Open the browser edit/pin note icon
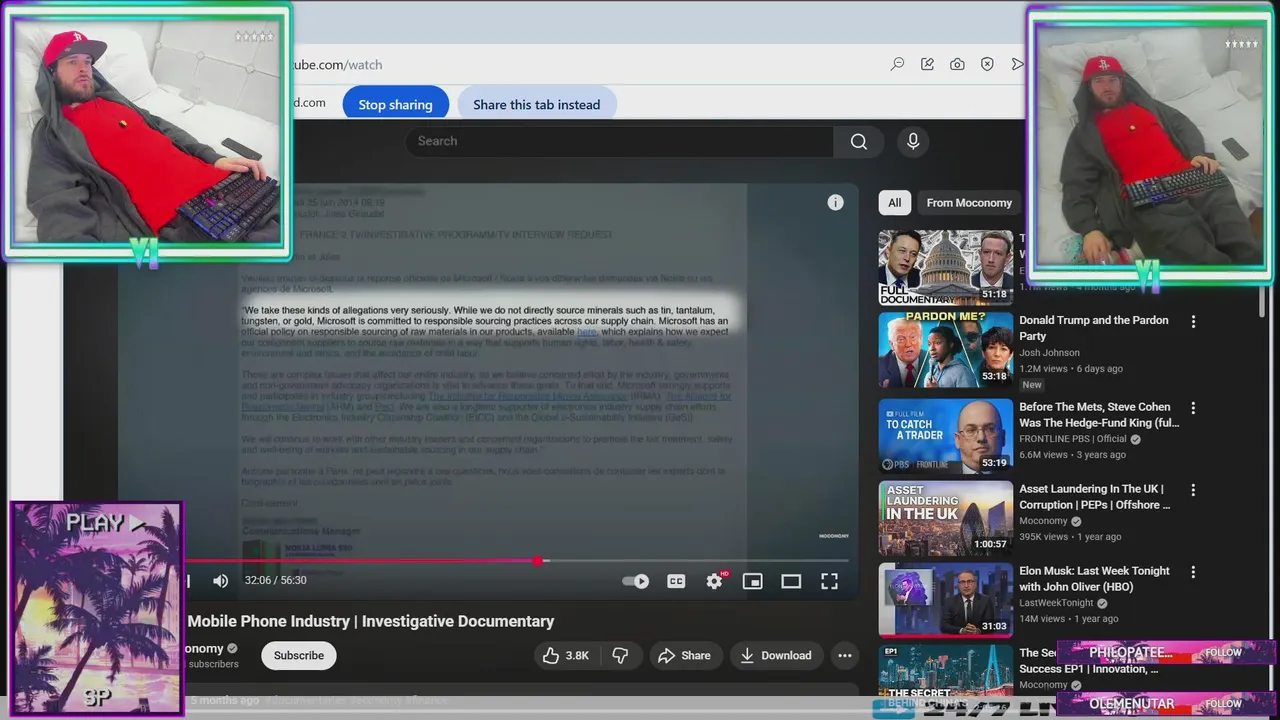 pyautogui.click(x=927, y=64)
